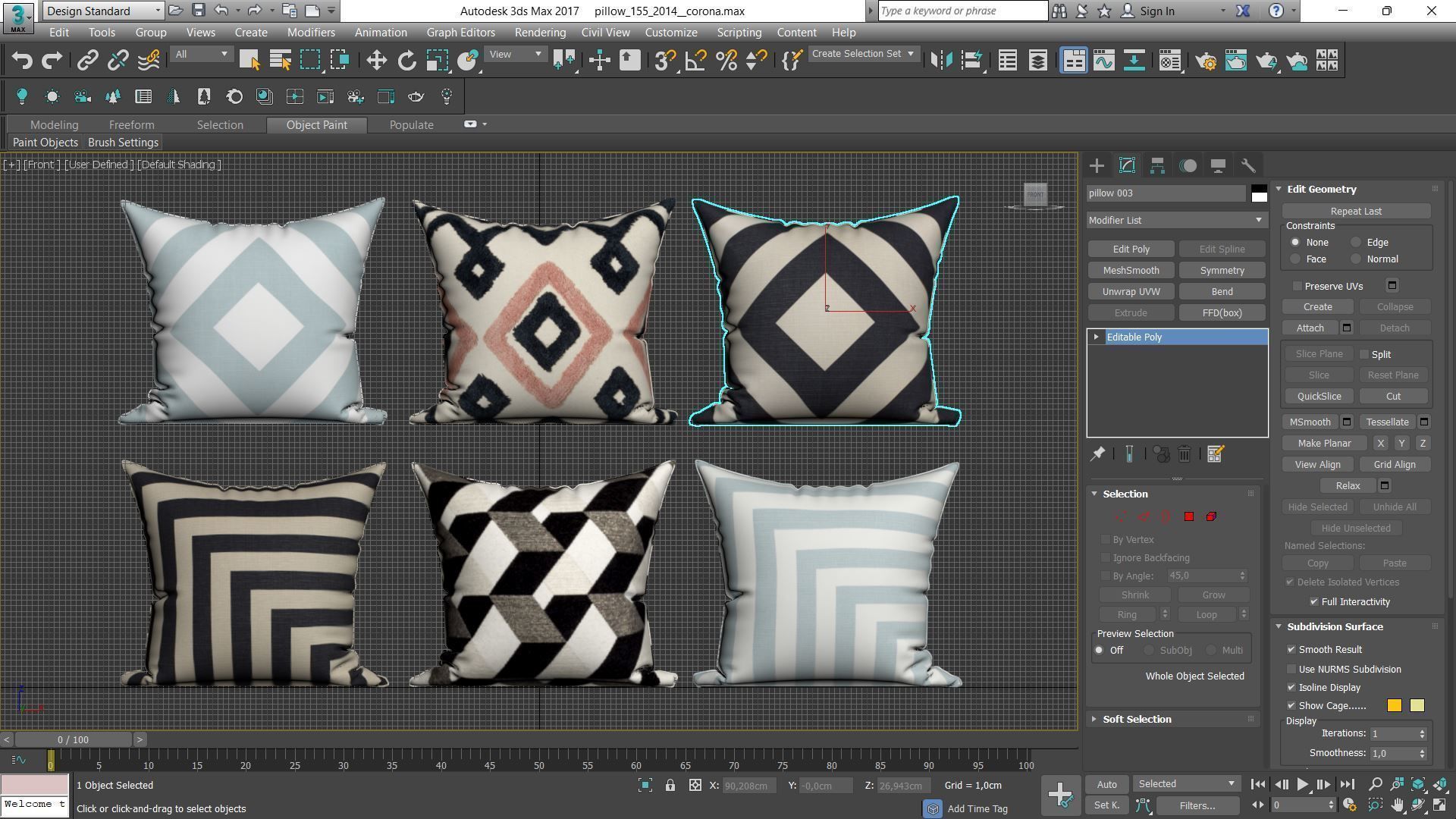Go to timeline start button
The height and width of the screenshot is (819, 1456).
(1257, 785)
